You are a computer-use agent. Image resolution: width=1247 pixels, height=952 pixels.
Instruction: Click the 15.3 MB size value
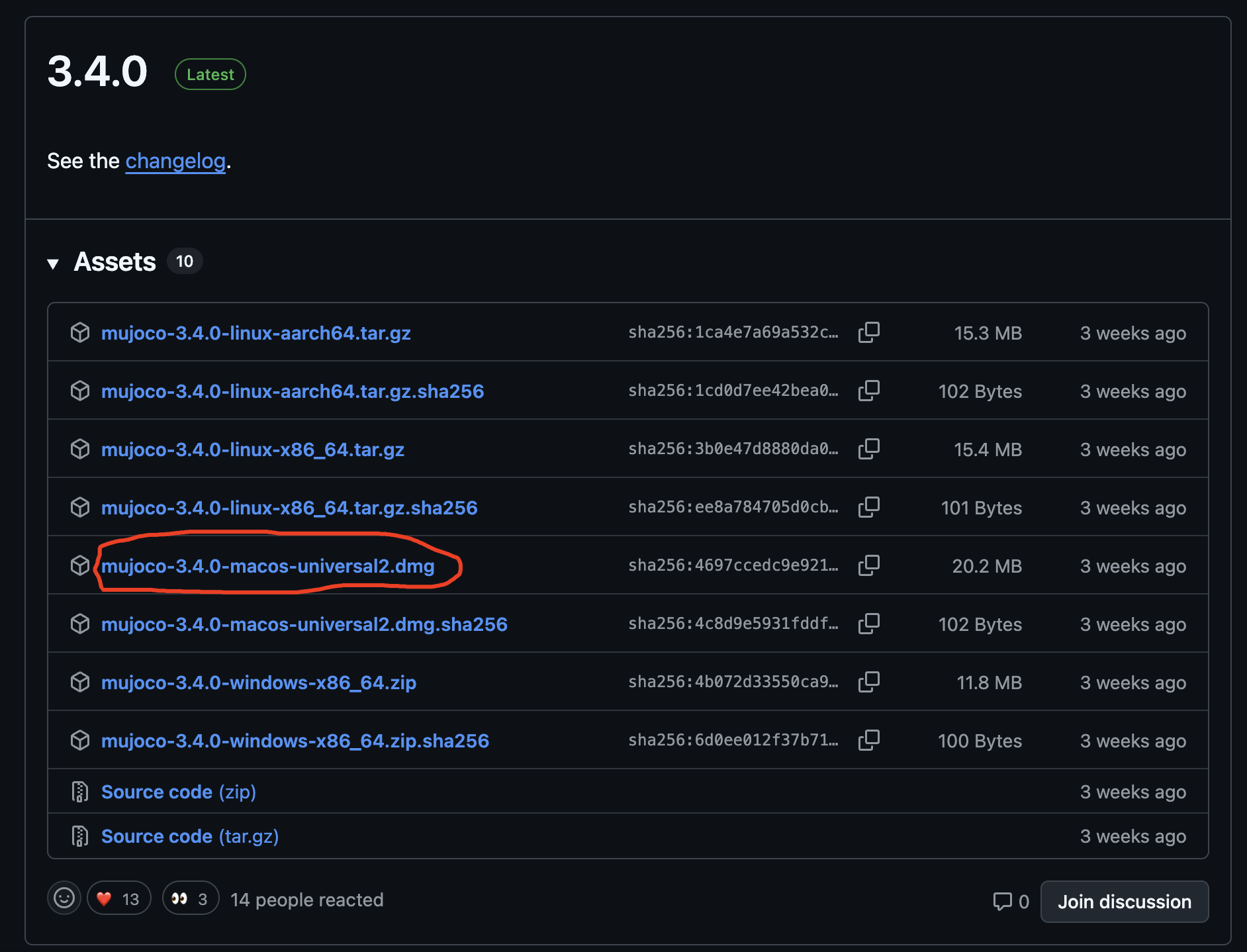[988, 333]
